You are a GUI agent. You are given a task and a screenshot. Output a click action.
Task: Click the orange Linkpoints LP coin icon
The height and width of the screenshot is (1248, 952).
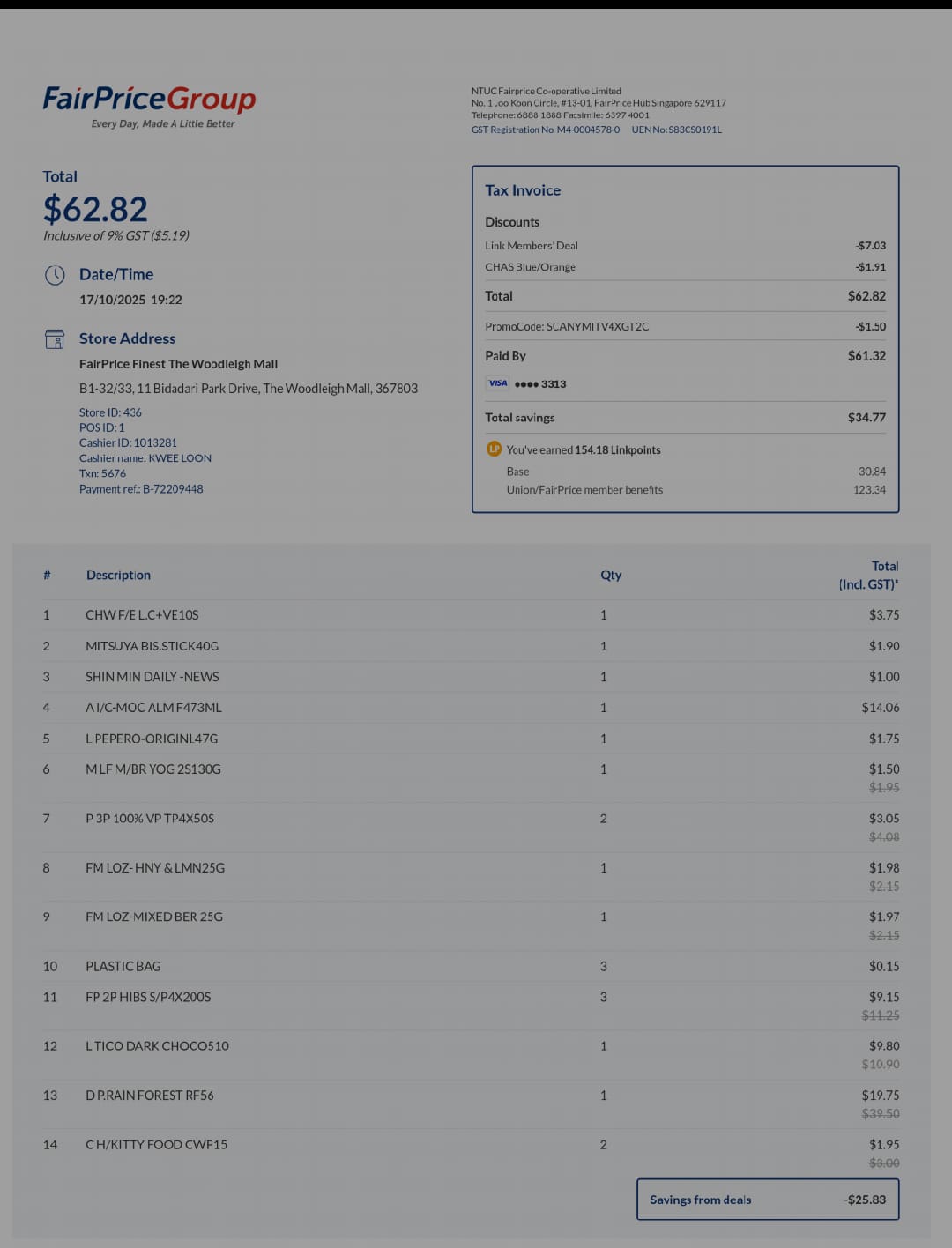(495, 449)
